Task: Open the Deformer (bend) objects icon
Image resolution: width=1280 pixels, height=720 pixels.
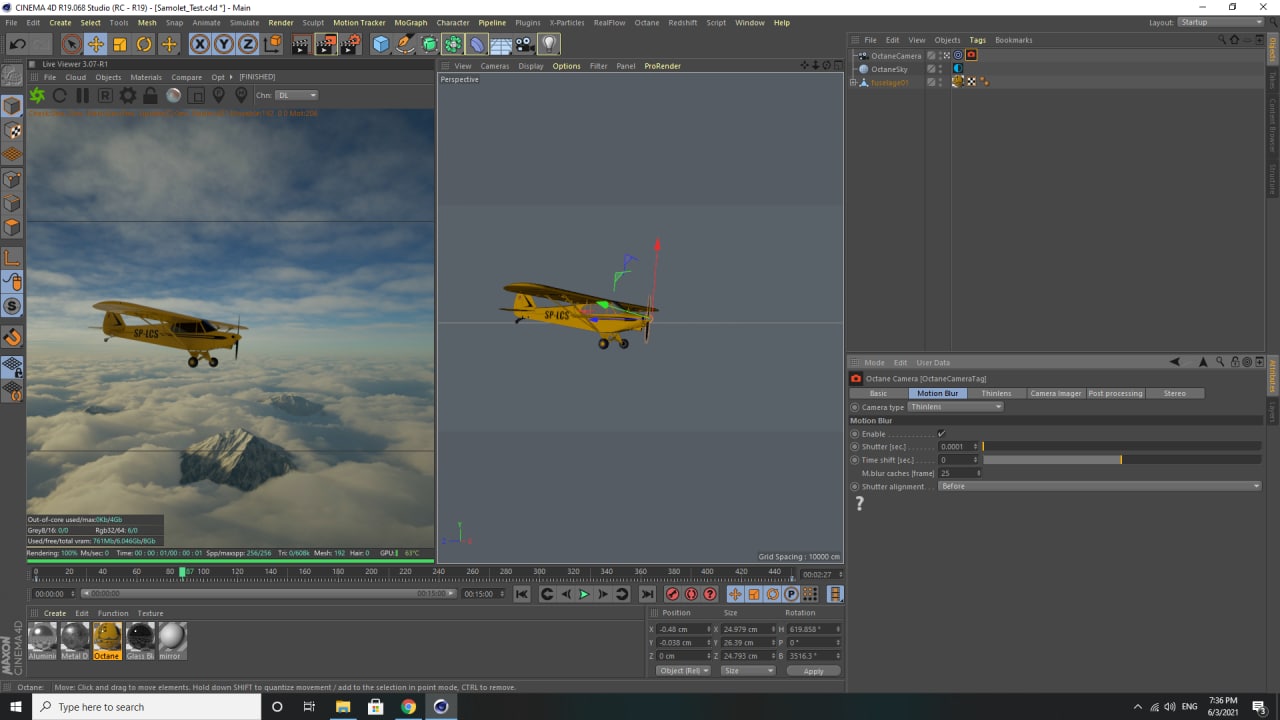Action: click(x=477, y=44)
